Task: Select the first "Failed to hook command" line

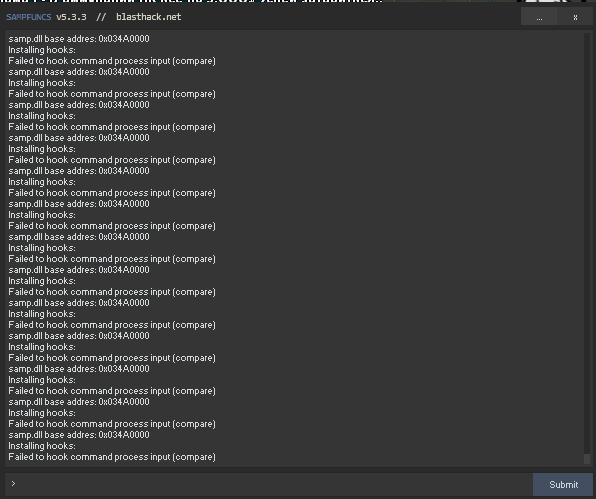Action: (x=112, y=61)
